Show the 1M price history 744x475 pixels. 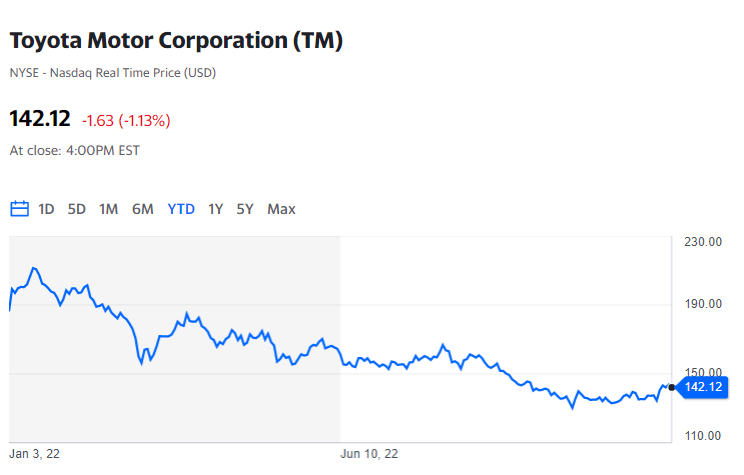point(109,209)
